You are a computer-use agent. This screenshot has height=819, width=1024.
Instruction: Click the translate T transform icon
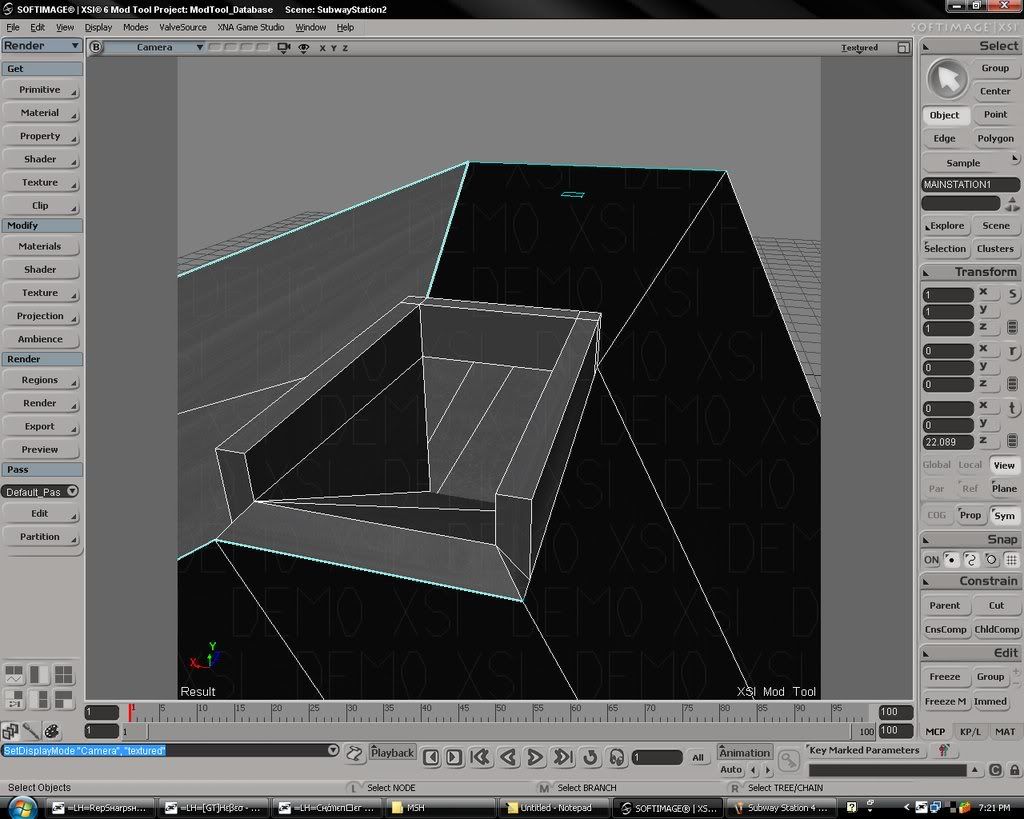point(1012,409)
